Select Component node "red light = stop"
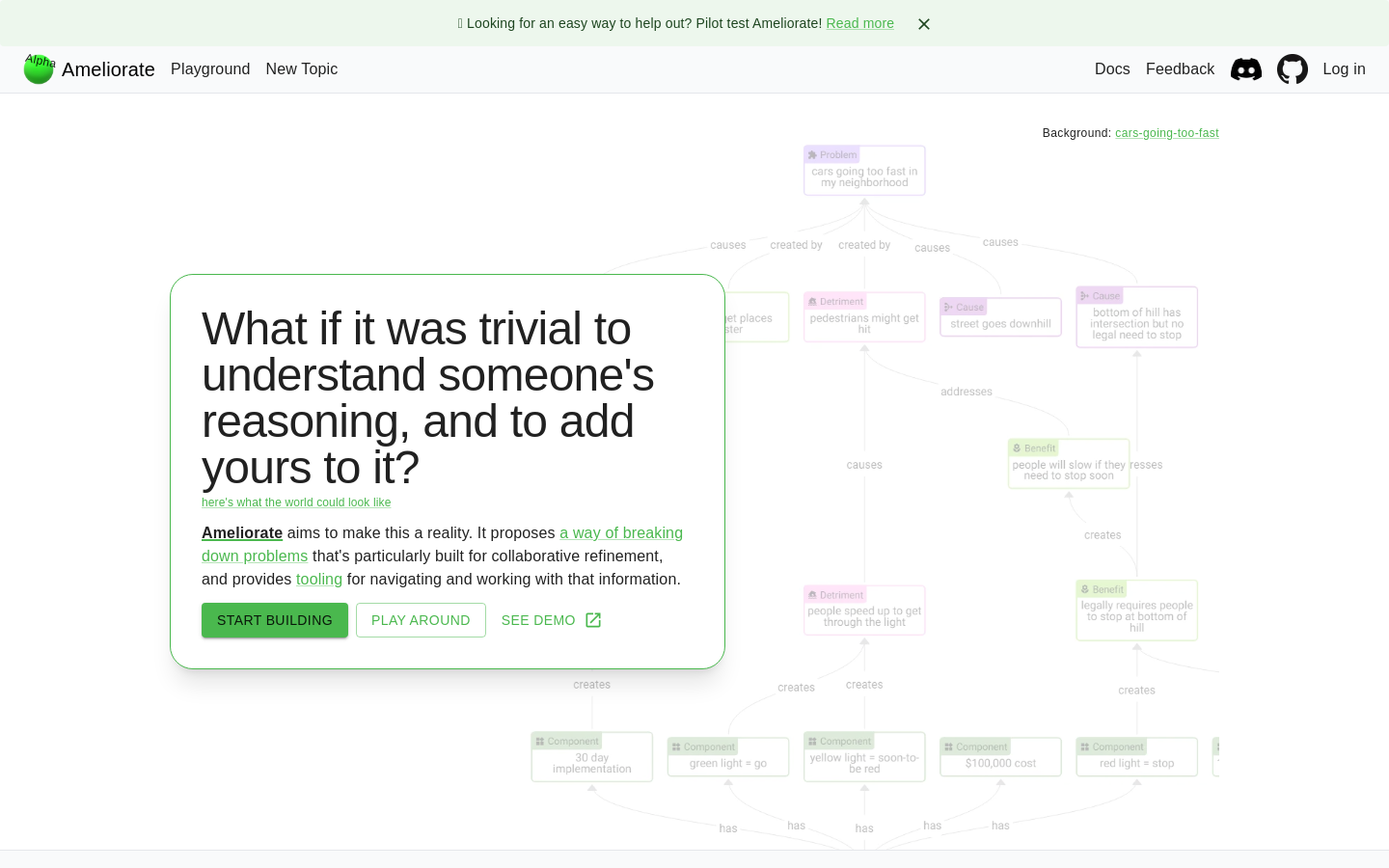Viewport: 1389px width, 868px height. [1136, 757]
